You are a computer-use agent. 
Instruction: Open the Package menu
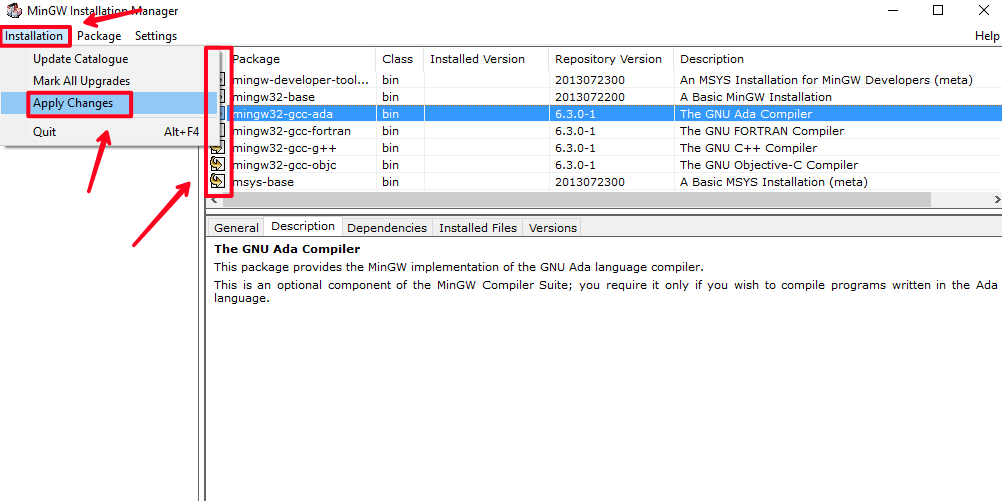coord(99,36)
